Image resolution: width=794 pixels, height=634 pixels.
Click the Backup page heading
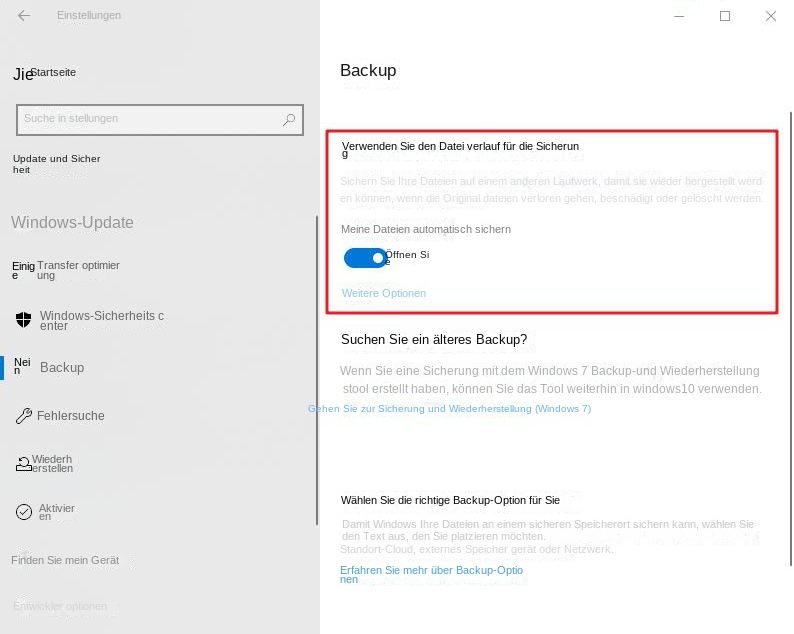tap(368, 70)
